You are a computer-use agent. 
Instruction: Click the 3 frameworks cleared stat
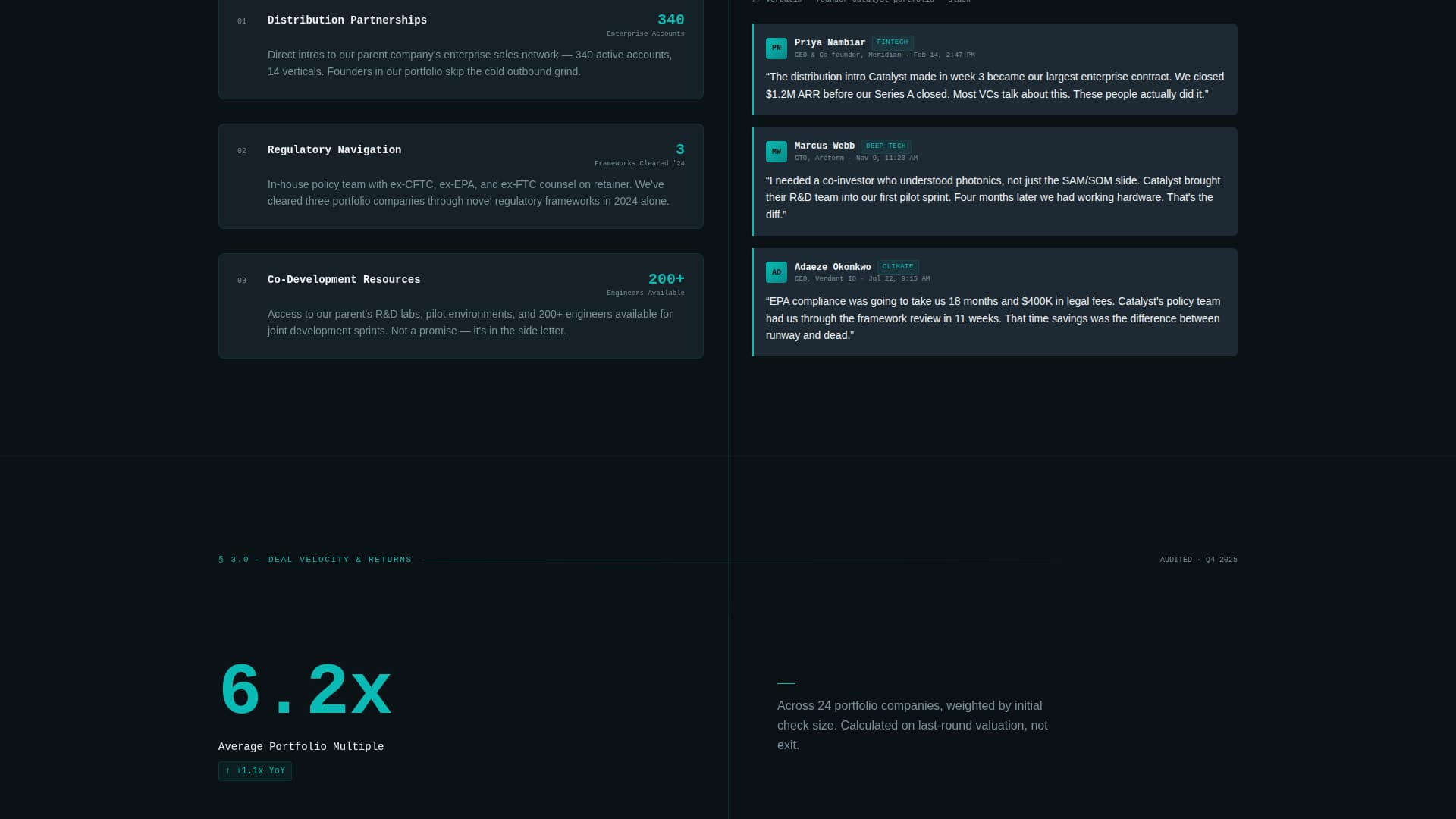point(680,150)
